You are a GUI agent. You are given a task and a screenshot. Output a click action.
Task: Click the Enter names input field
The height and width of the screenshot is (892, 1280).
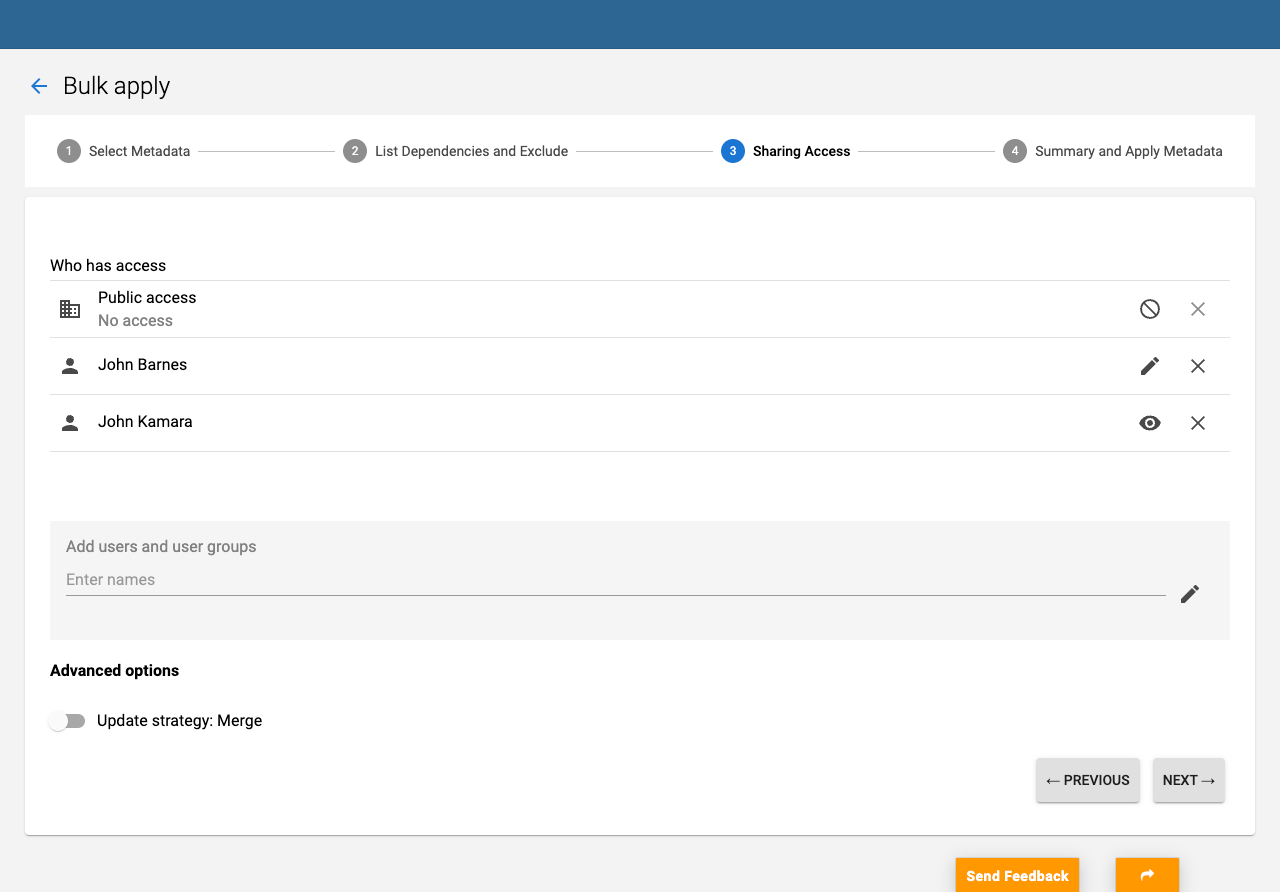400,580
